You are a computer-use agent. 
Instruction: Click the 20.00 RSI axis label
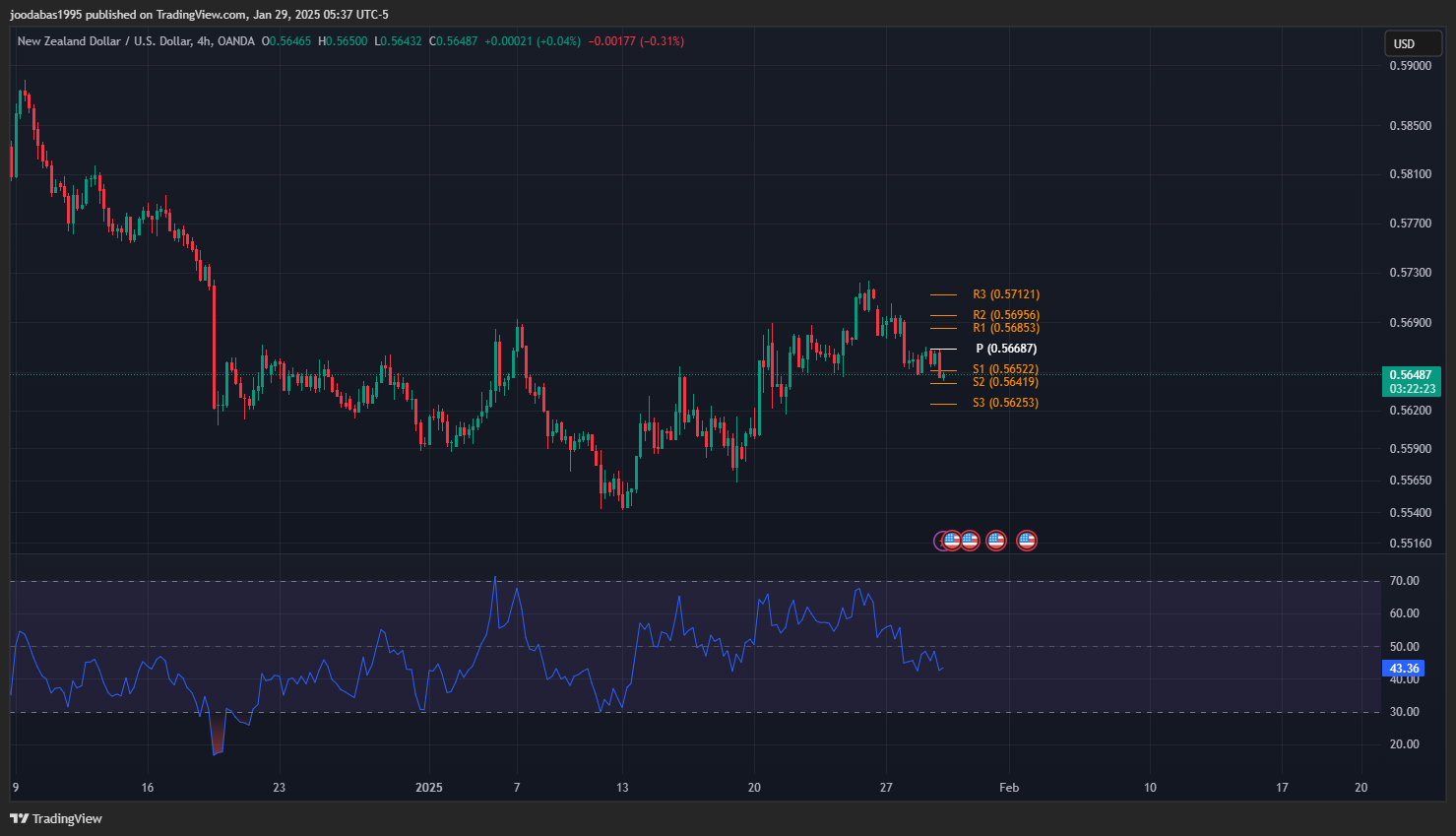(1405, 744)
